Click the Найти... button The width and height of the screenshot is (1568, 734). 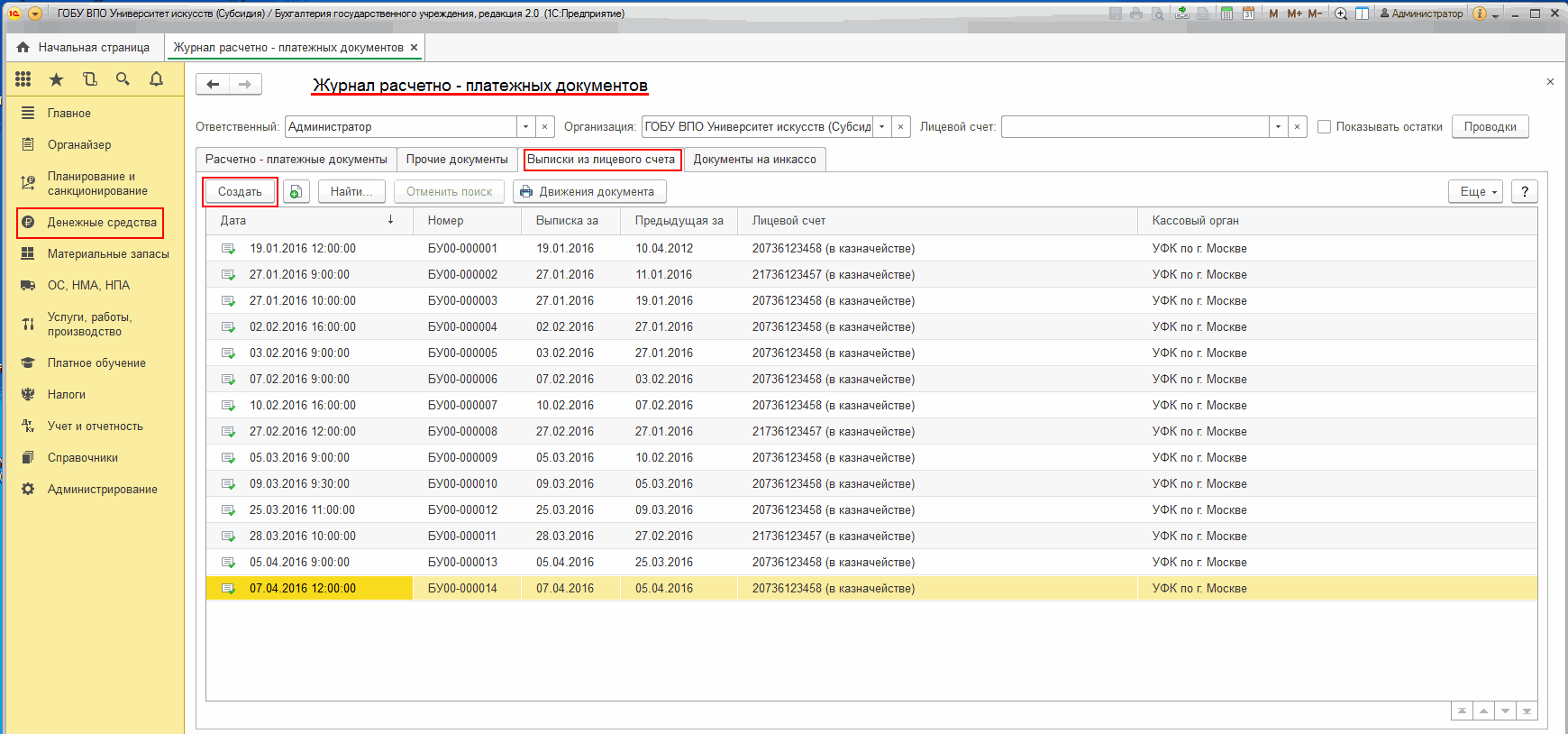coord(351,191)
